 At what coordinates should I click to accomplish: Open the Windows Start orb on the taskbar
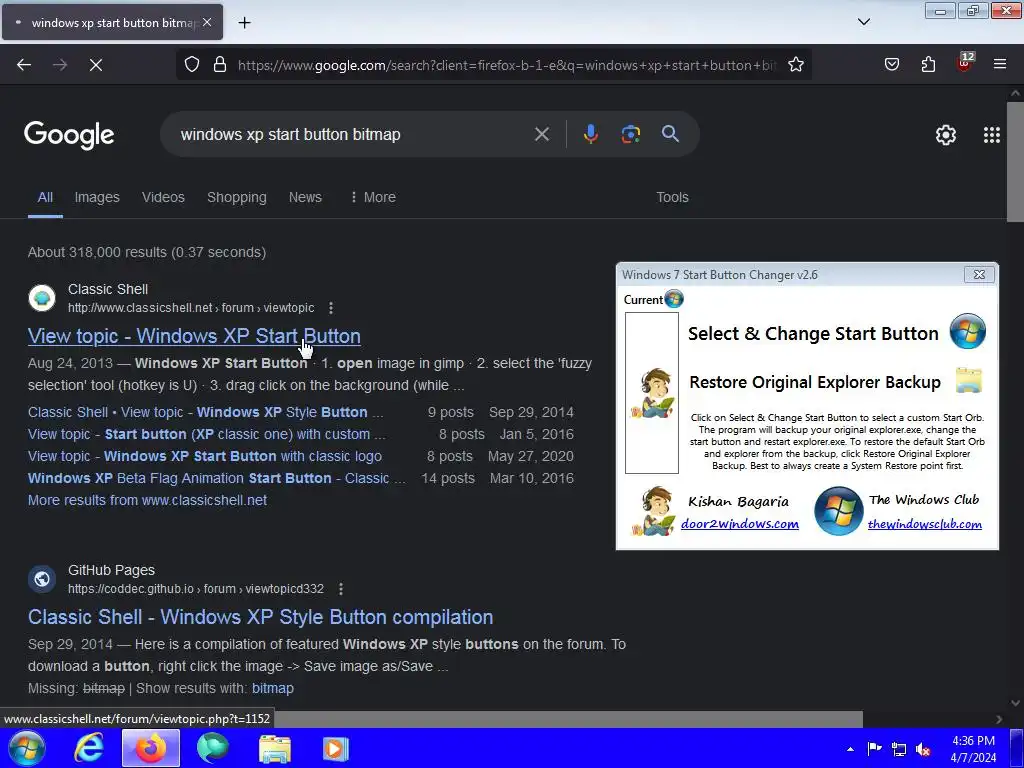pos(27,748)
